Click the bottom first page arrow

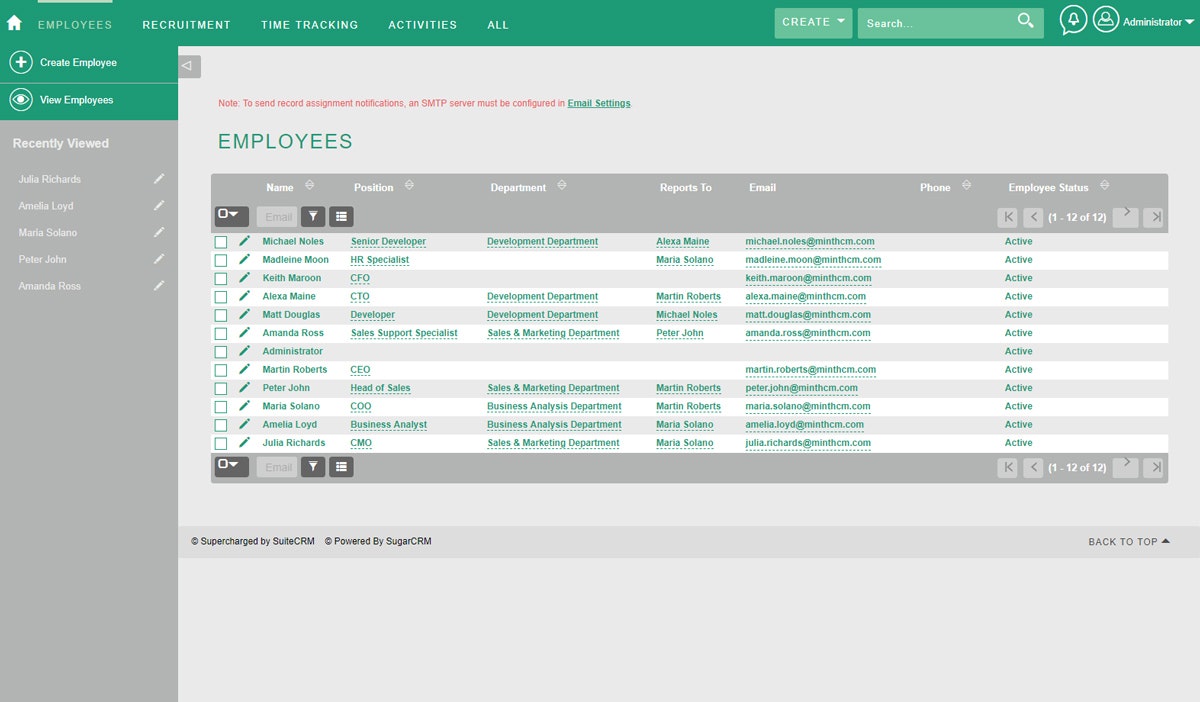(1008, 467)
